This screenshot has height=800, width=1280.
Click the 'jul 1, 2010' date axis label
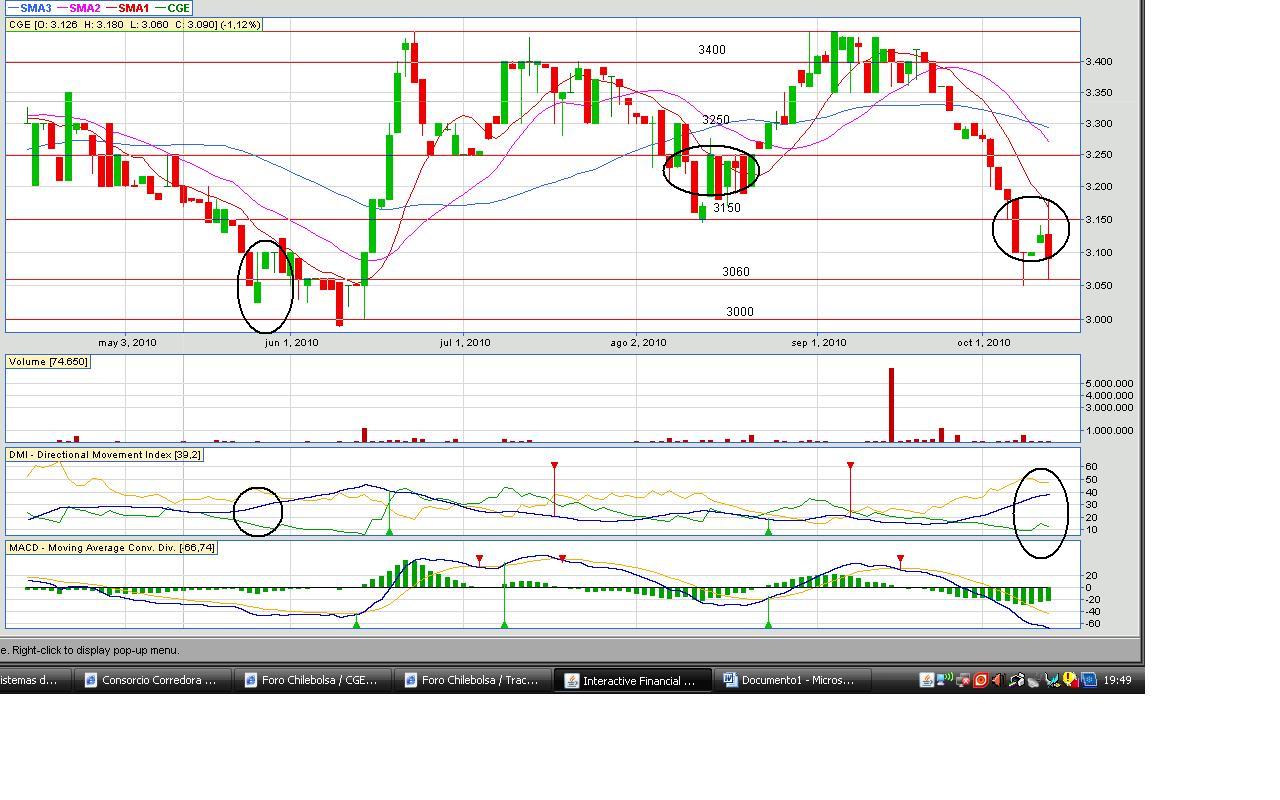[465, 343]
